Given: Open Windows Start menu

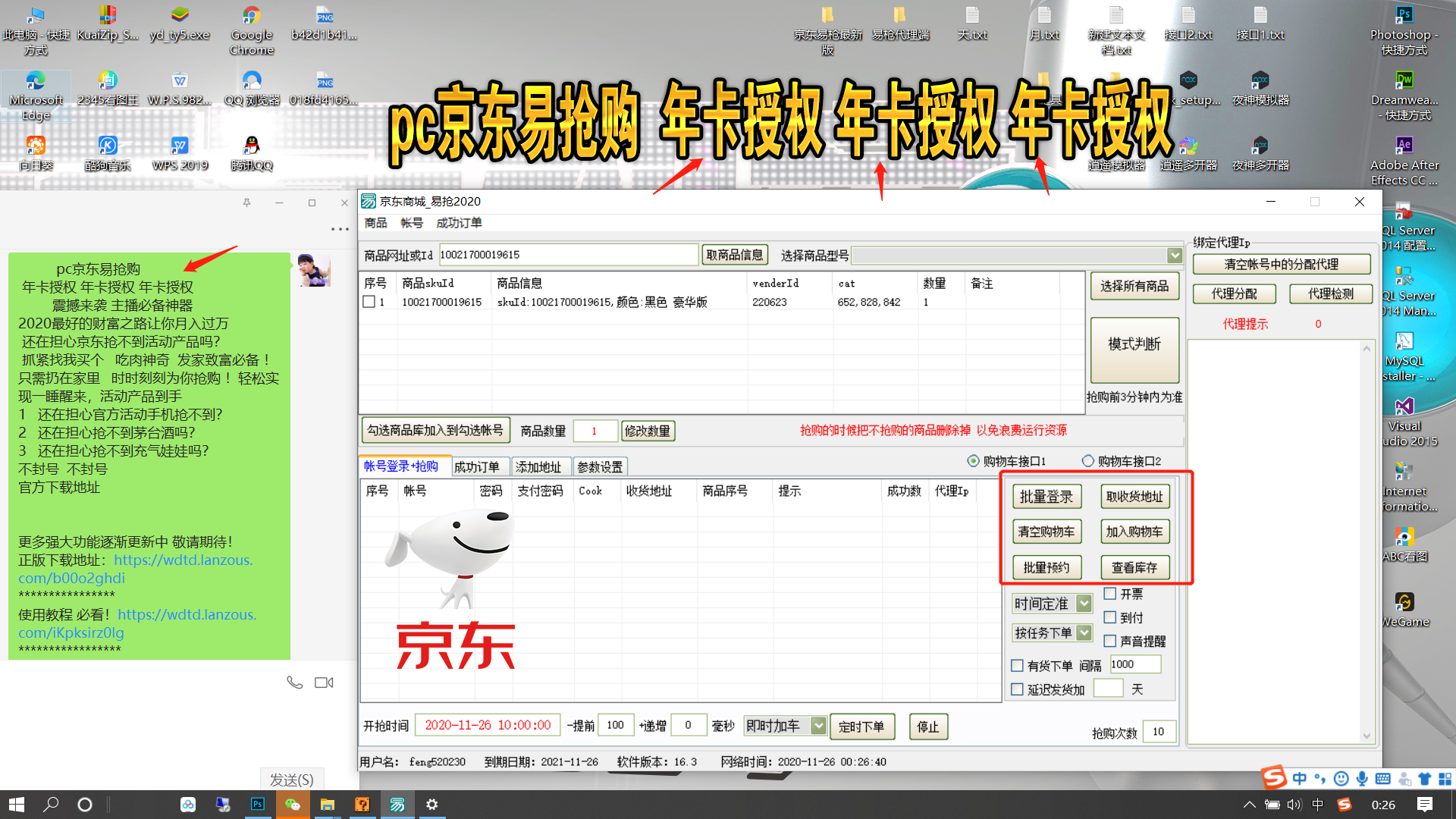Looking at the screenshot, I should 16,805.
